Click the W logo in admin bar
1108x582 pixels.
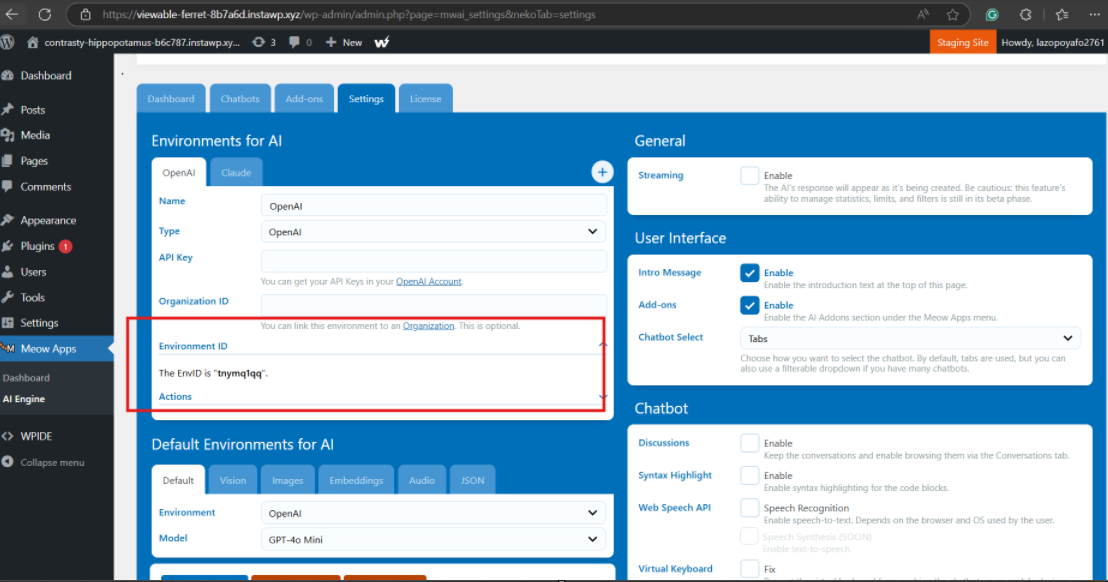coord(382,42)
